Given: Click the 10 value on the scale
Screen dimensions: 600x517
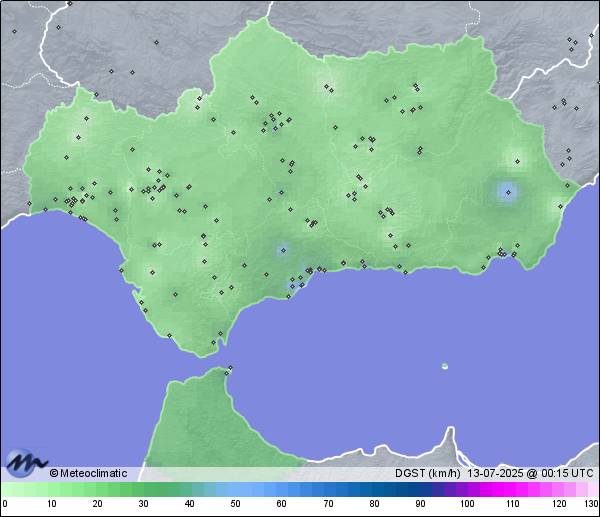Looking at the screenshot, I should pos(52,504).
